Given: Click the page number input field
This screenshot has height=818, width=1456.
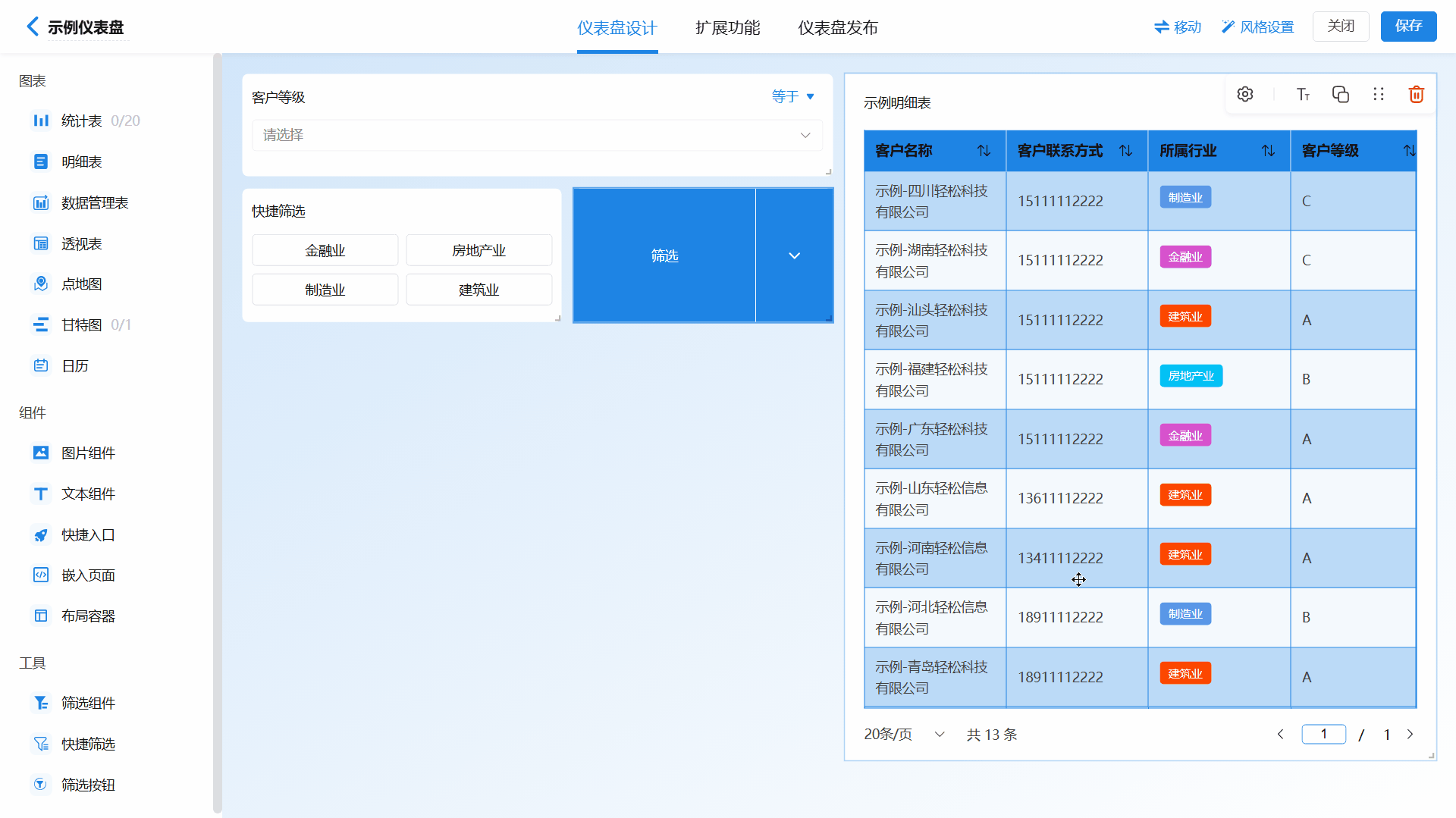Looking at the screenshot, I should [x=1324, y=734].
